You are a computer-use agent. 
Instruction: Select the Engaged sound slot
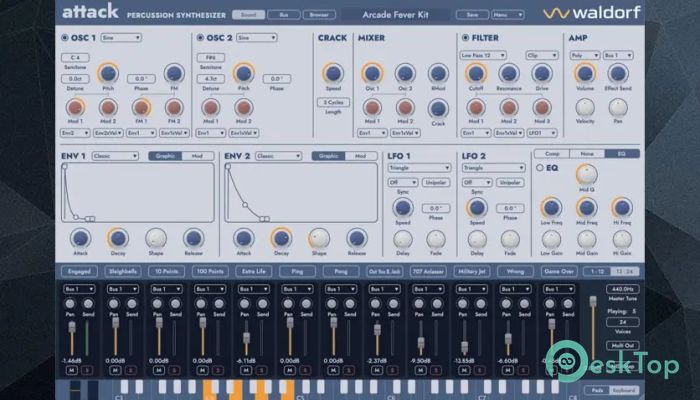click(x=79, y=271)
